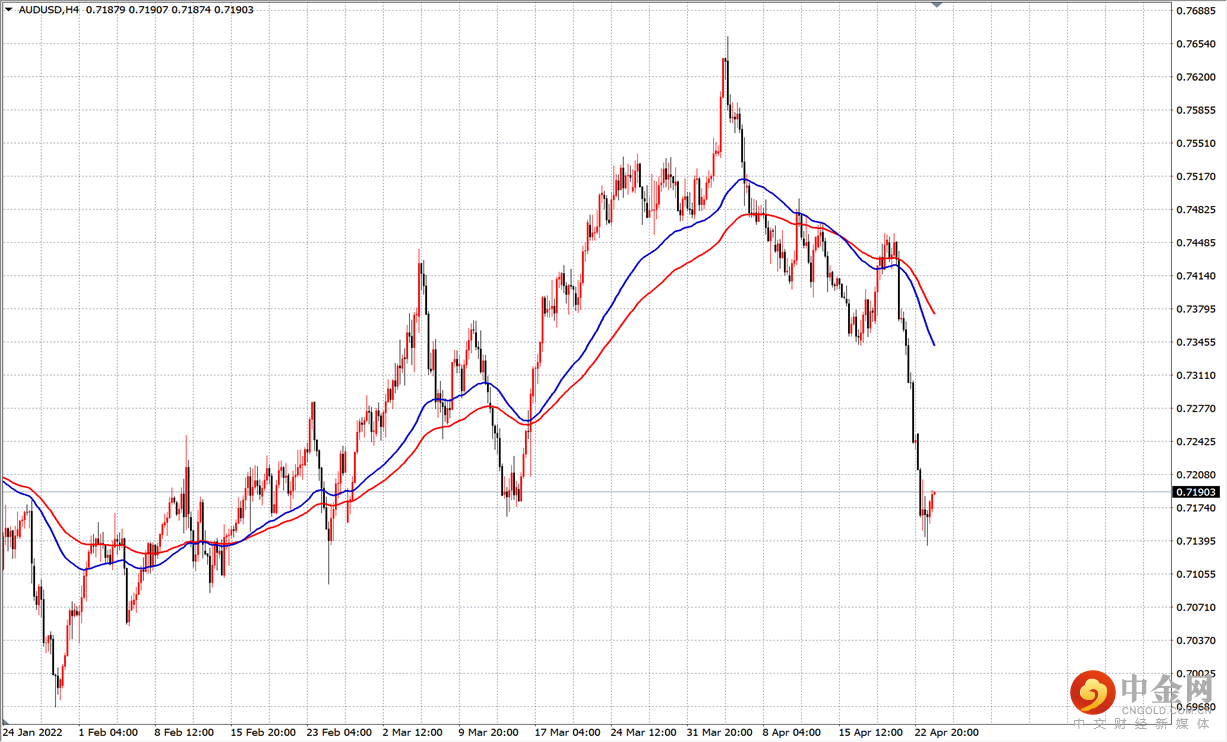Screen dimensions: 1227x742
Task: Click the 0.71395 price axis label
Action: pos(1196,541)
